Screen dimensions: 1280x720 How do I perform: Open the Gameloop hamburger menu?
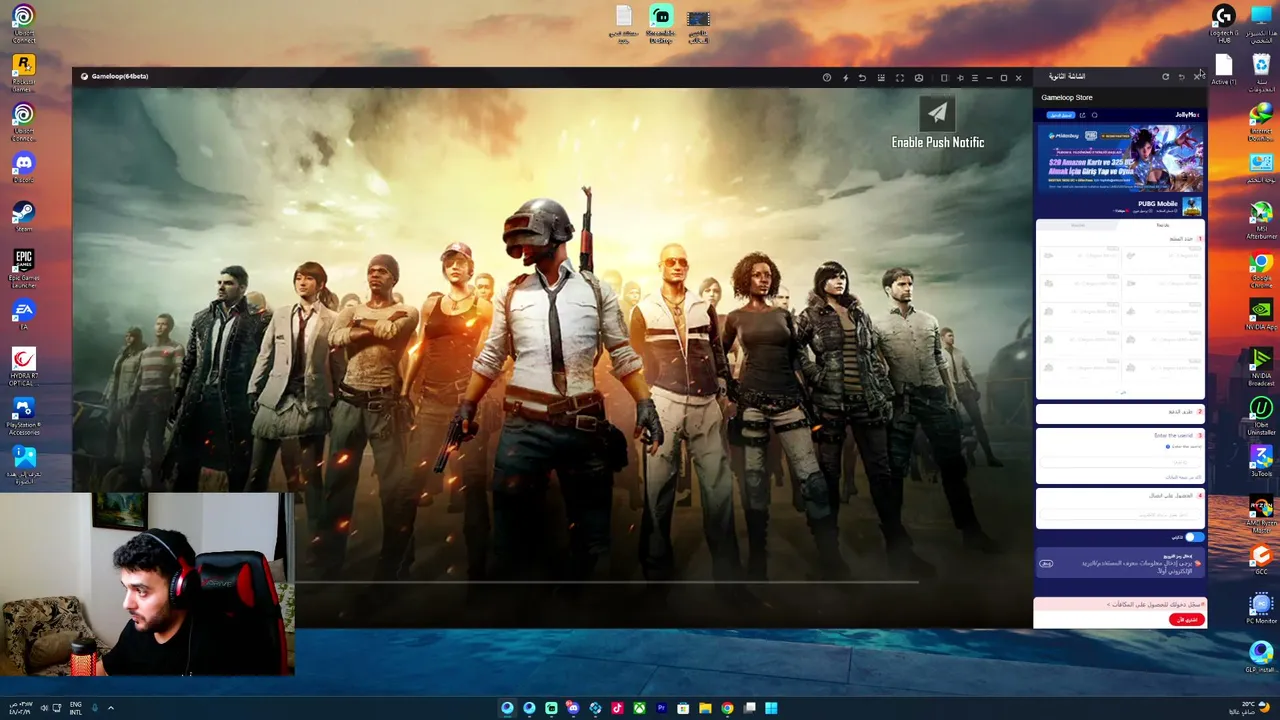pos(975,77)
